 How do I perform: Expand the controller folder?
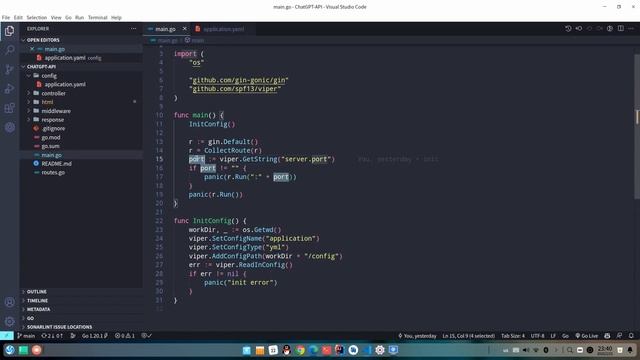81,93
